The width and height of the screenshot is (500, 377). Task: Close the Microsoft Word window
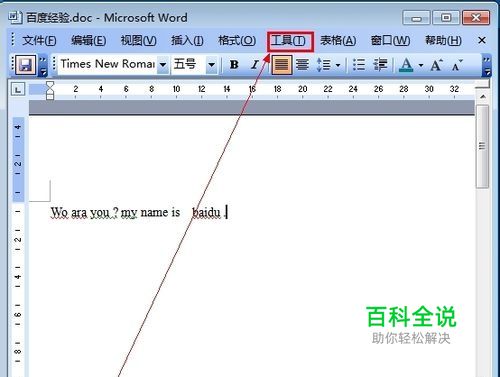tap(476, 18)
